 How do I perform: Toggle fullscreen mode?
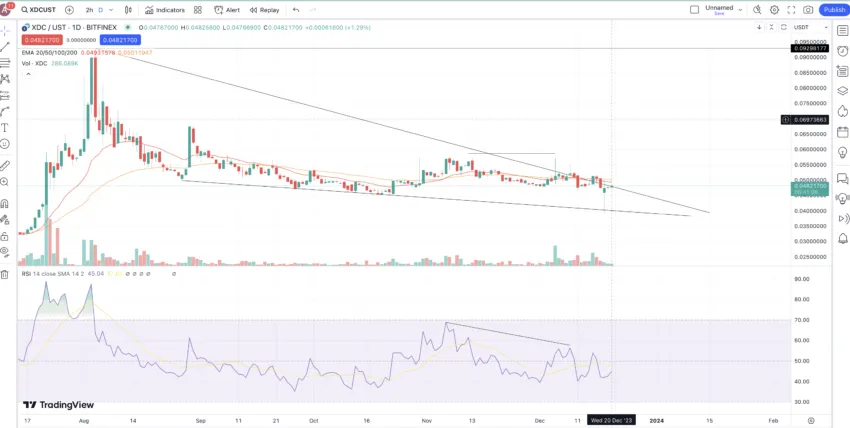791,10
